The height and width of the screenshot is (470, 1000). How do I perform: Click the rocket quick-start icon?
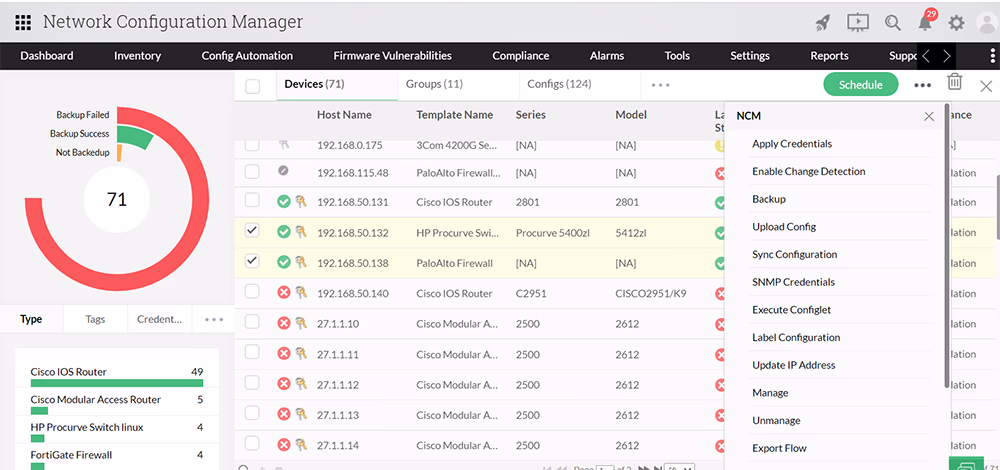(823, 23)
